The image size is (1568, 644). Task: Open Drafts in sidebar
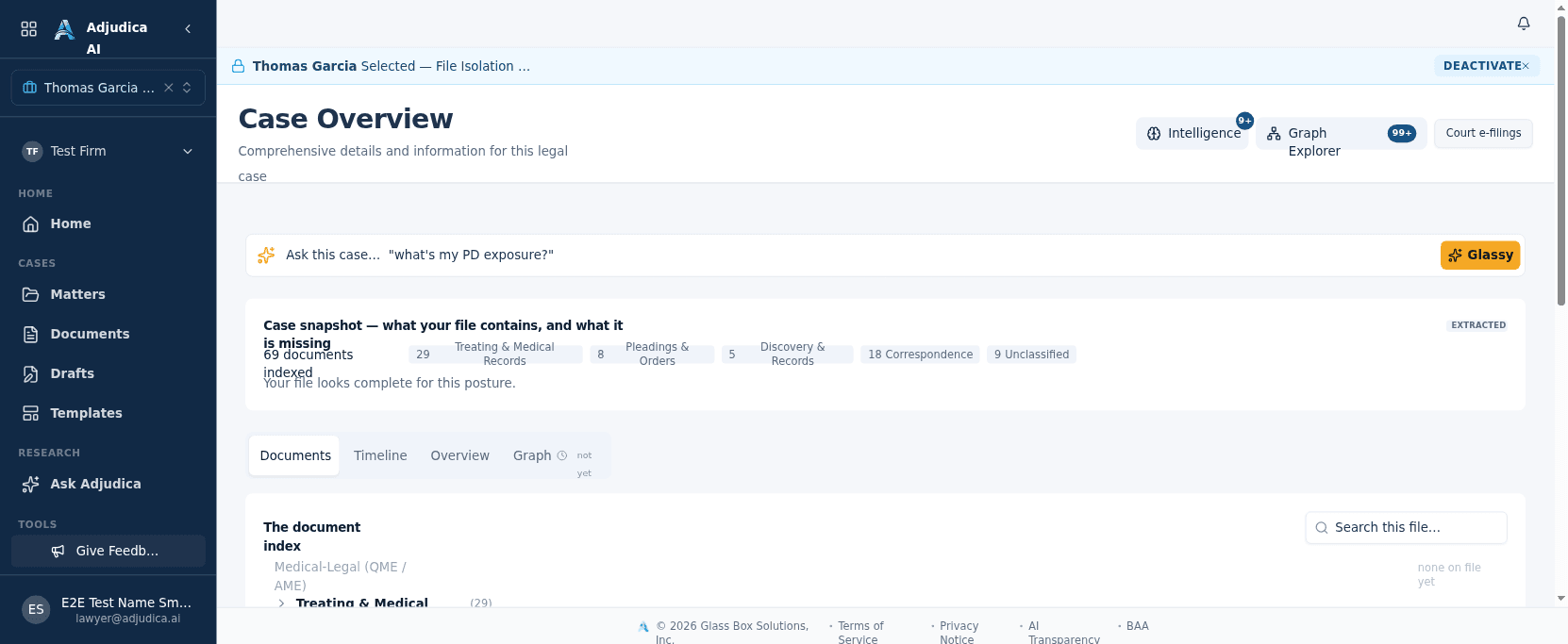(x=108, y=373)
